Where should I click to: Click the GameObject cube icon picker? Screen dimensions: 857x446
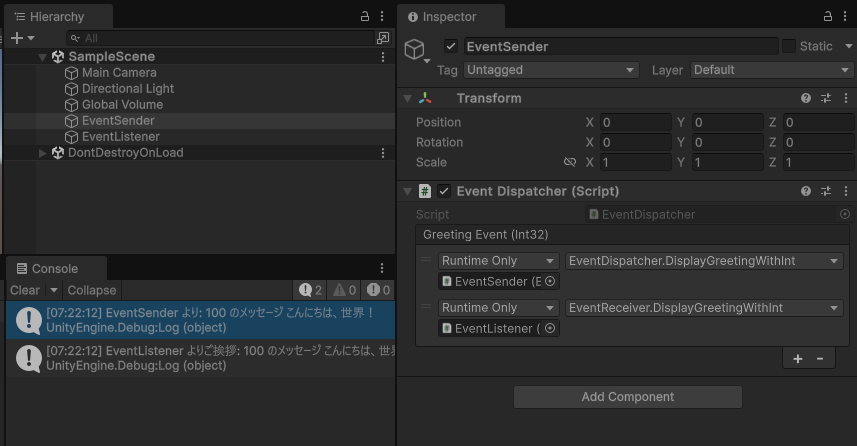click(x=416, y=50)
